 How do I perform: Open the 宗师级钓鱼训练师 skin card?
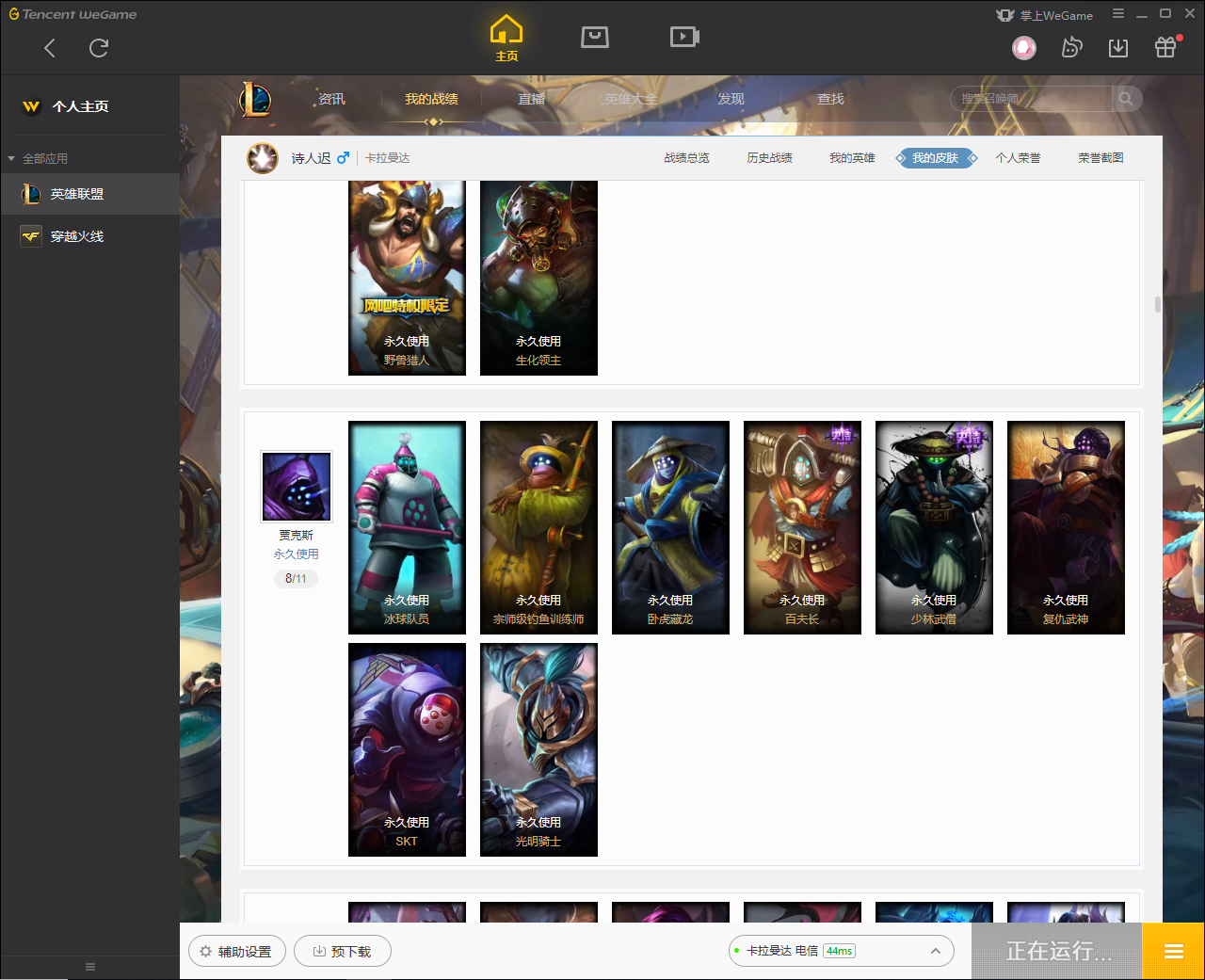pyautogui.click(x=538, y=527)
